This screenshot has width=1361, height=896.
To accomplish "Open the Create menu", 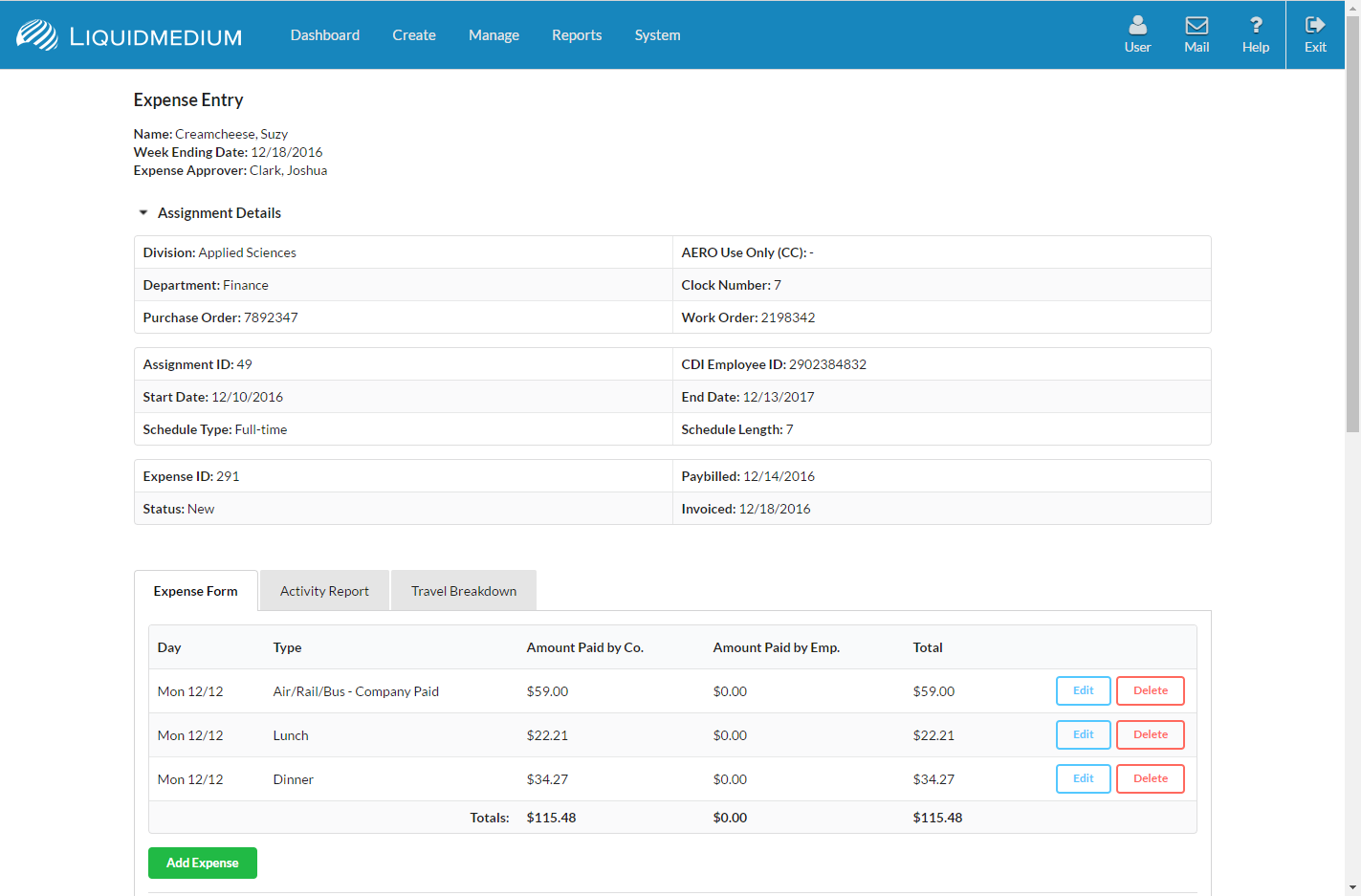I will pos(414,35).
